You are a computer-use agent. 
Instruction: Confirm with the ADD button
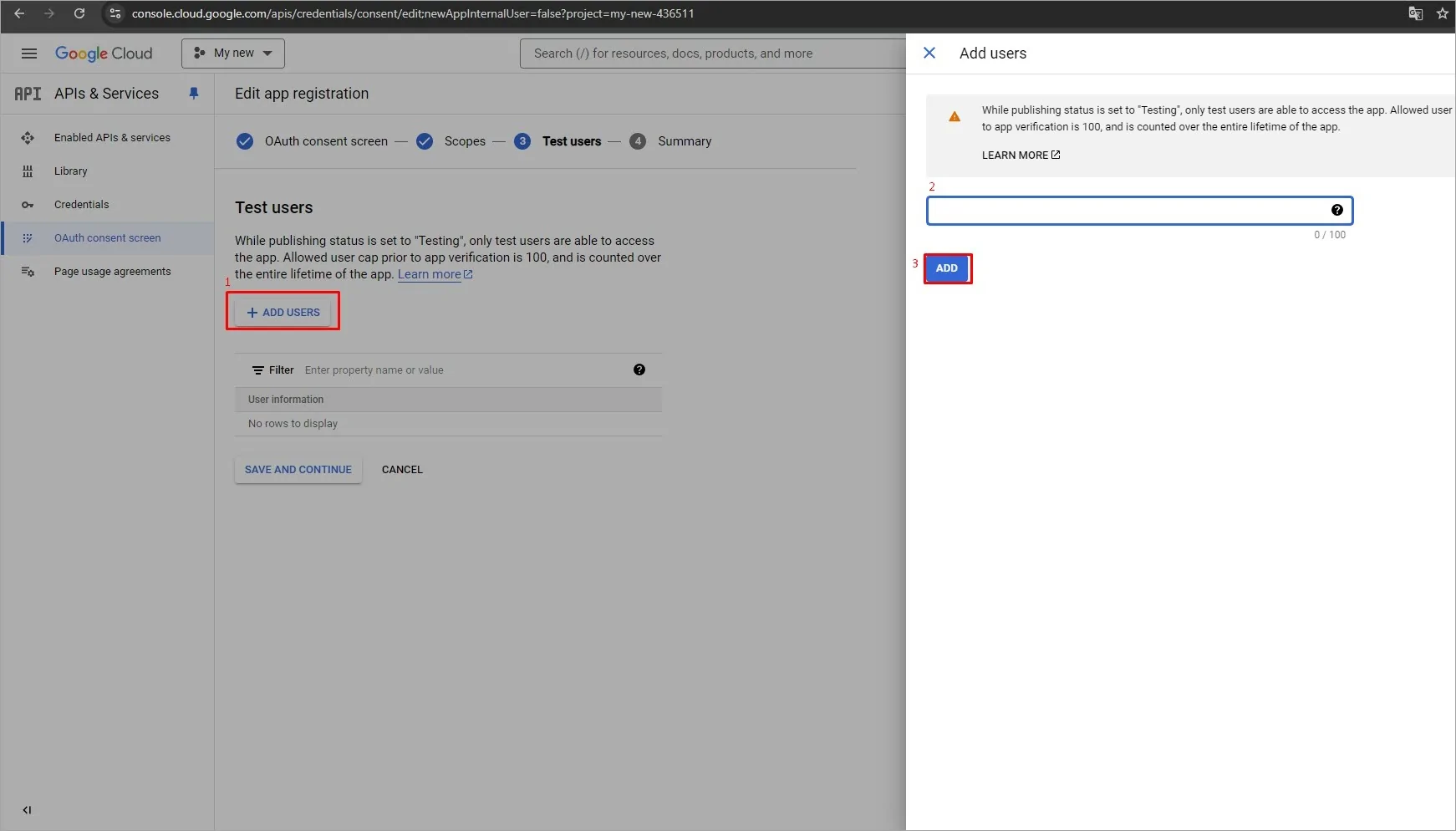945,268
